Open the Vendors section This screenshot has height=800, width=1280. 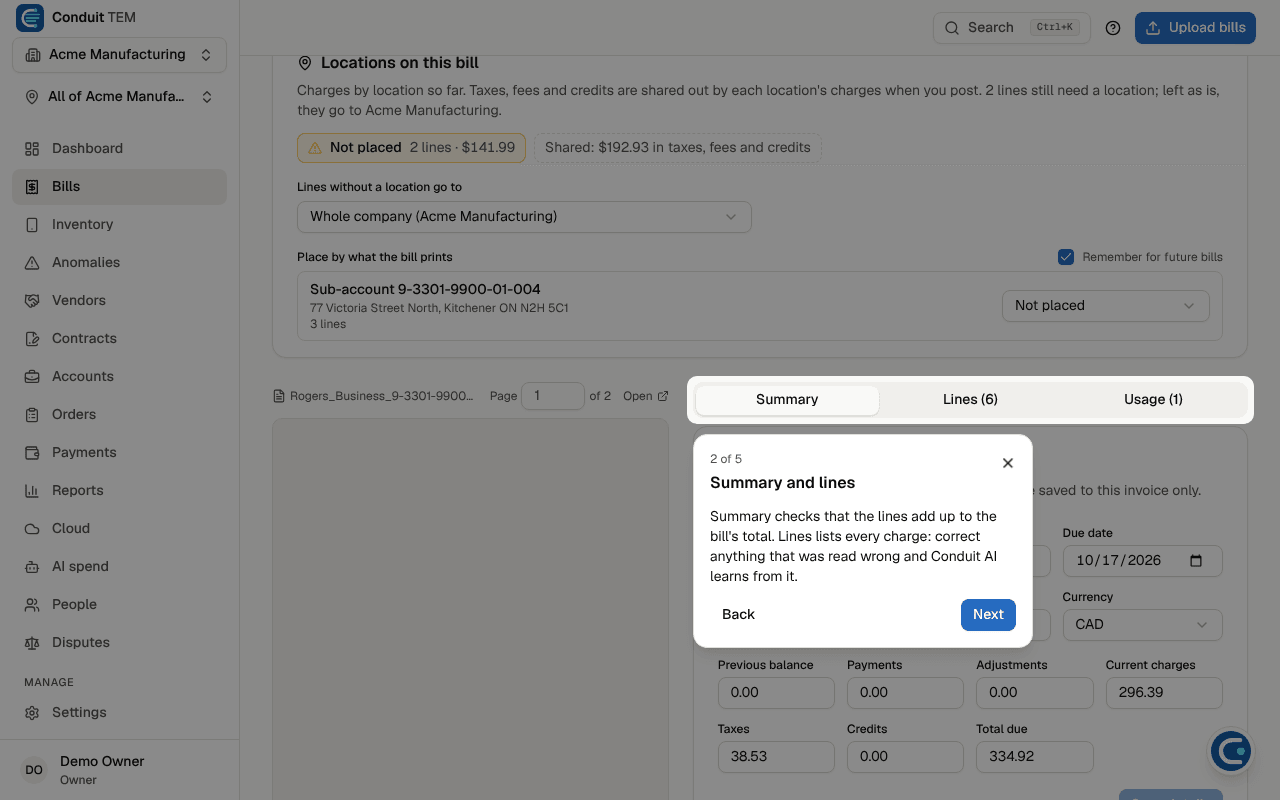click(119, 300)
